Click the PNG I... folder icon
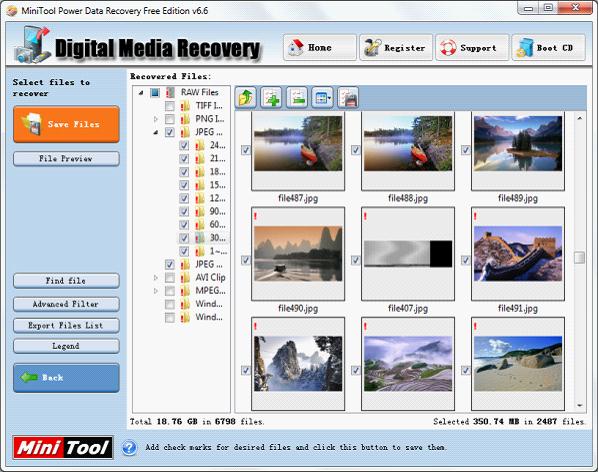598x472 pixels. (x=185, y=119)
